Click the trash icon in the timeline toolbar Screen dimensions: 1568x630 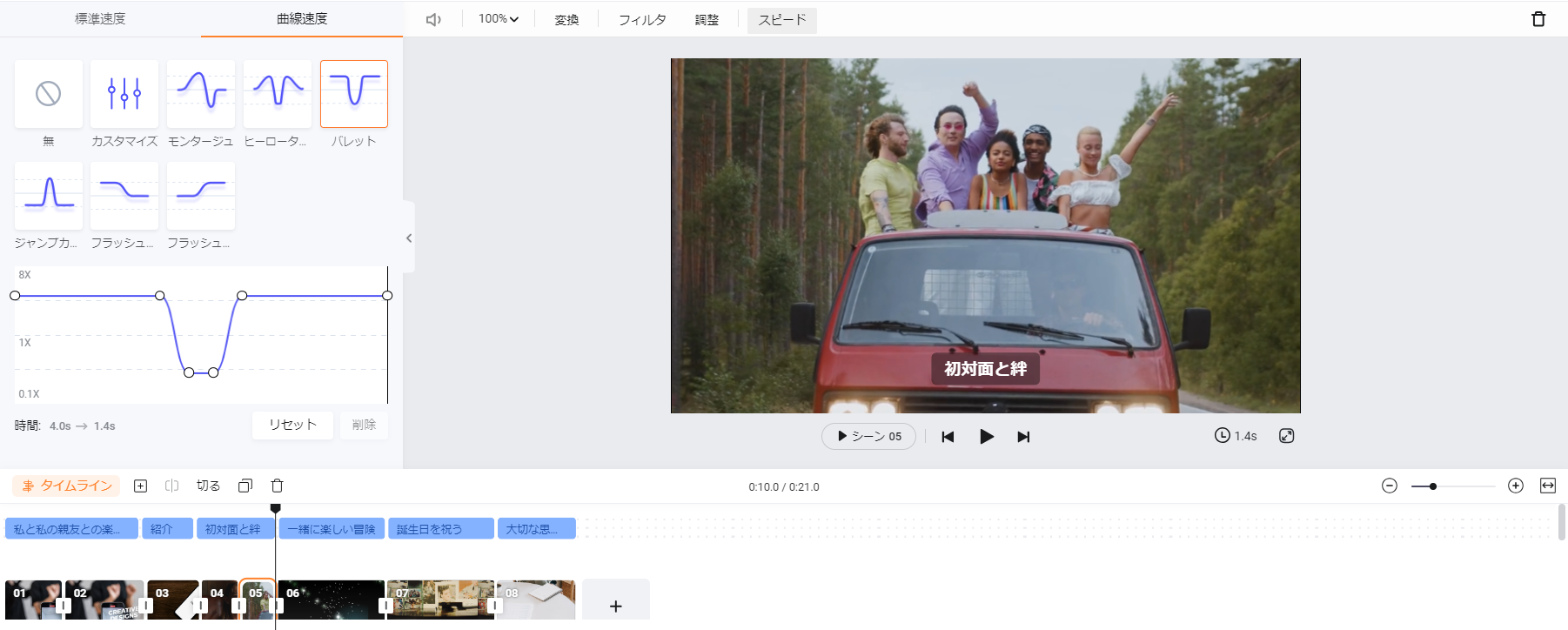[278, 486]
